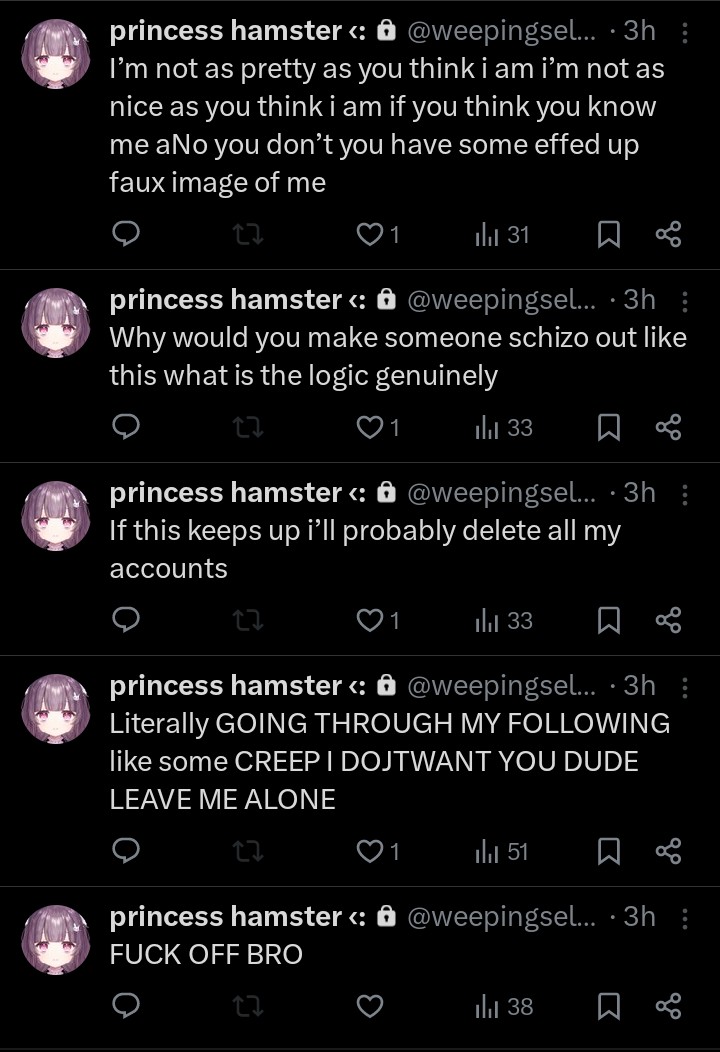Retweet the "faux image of me" tweet
This screenshot has width=720, height=1052.
coord(248,235)
